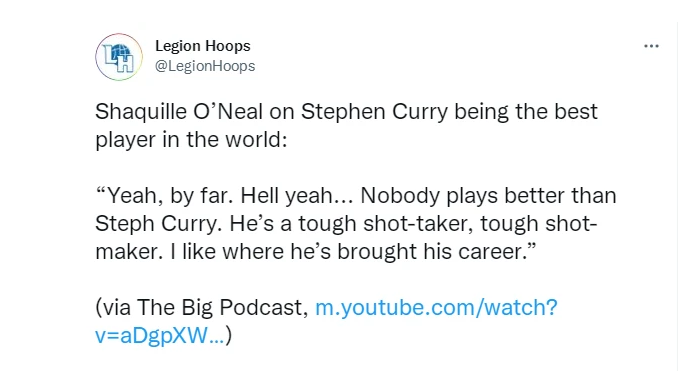The width and height of the screenshot is (687, 386).
Task: Click the line starting 'Shaquille O'Neal on'
Action: (346, 111)
